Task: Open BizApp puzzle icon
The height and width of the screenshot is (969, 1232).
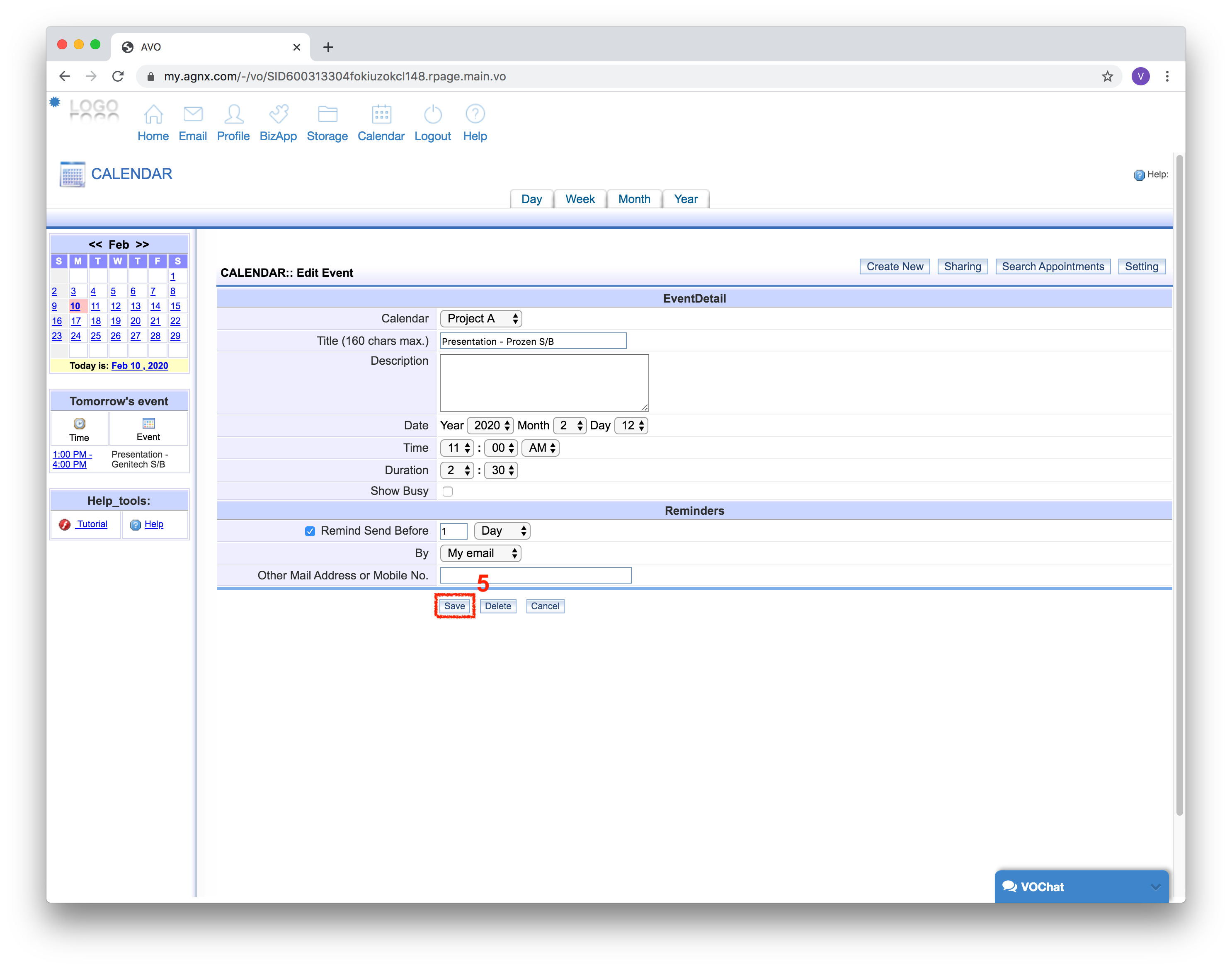Action: [278, 115]
